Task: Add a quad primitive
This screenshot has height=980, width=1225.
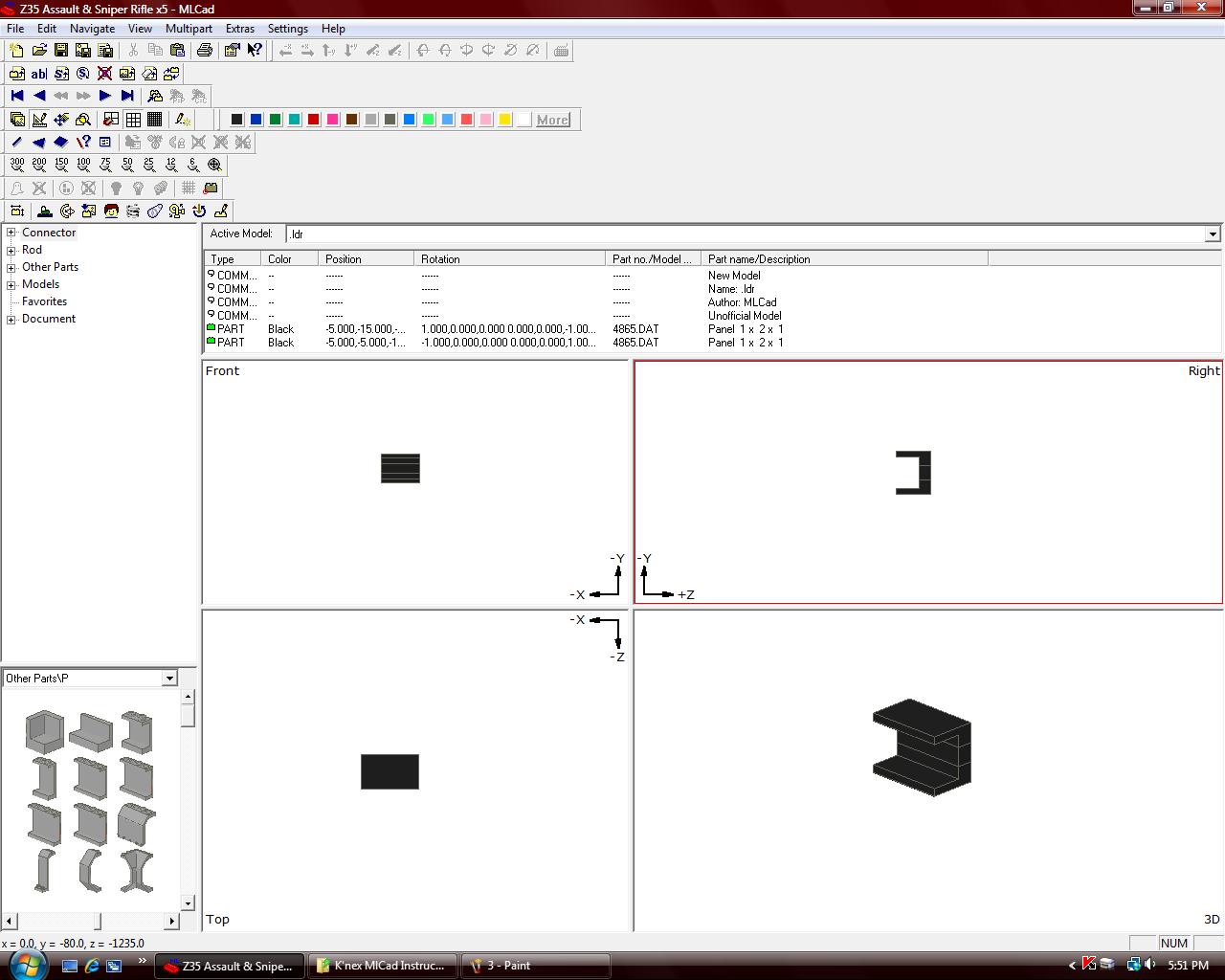Action: pyautogui.click(x=61, y=142)
